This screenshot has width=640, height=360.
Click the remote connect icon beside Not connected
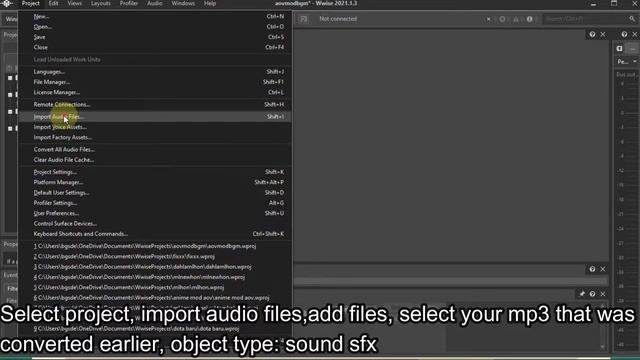click(304, 19)
